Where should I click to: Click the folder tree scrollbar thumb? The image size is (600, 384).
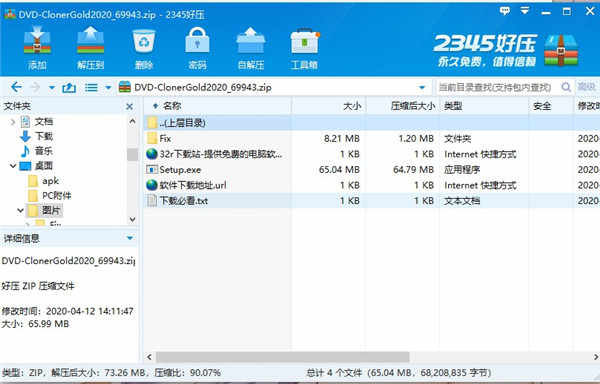coord(132,154)
